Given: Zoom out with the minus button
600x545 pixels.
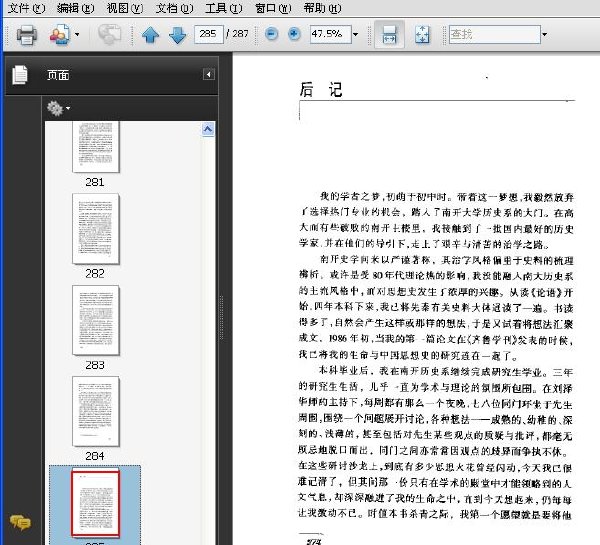Looking at the screenshot, I should 271,34.
